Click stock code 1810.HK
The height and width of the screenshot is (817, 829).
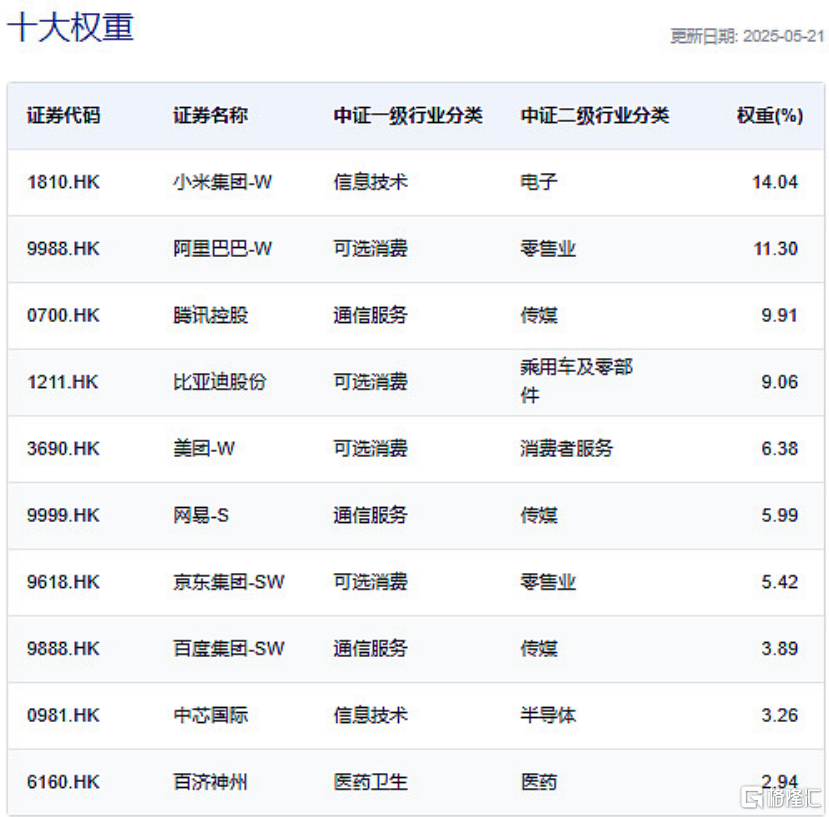[x=63, y=182]
